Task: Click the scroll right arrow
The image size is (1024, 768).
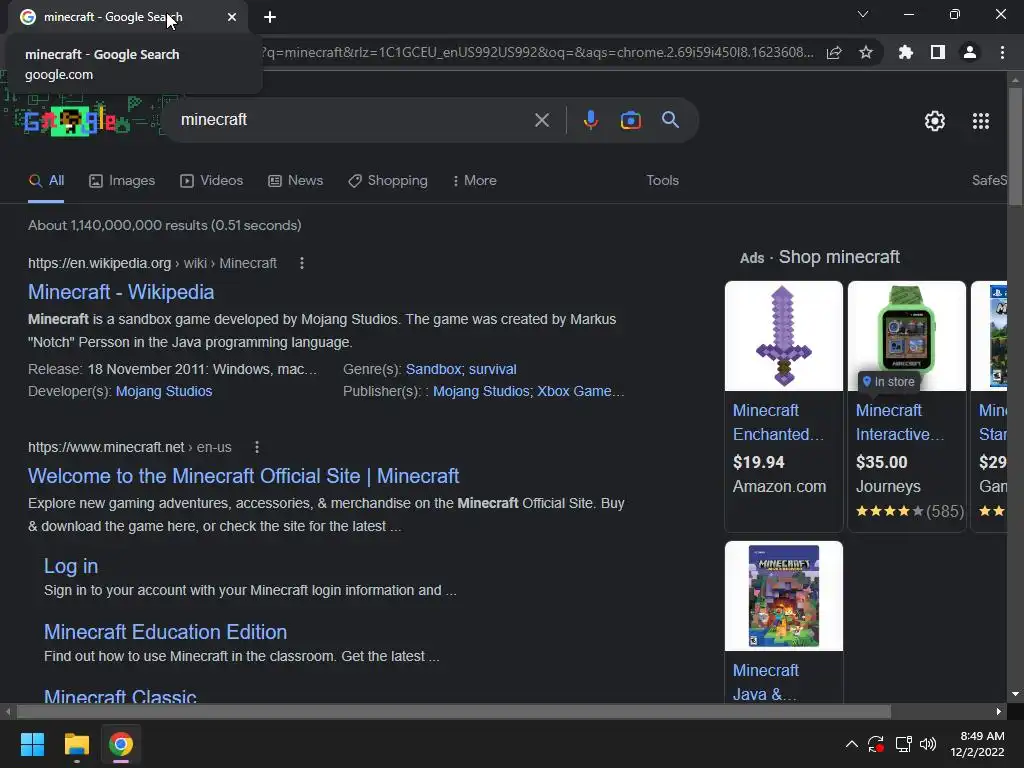Action: pos(999,712)
